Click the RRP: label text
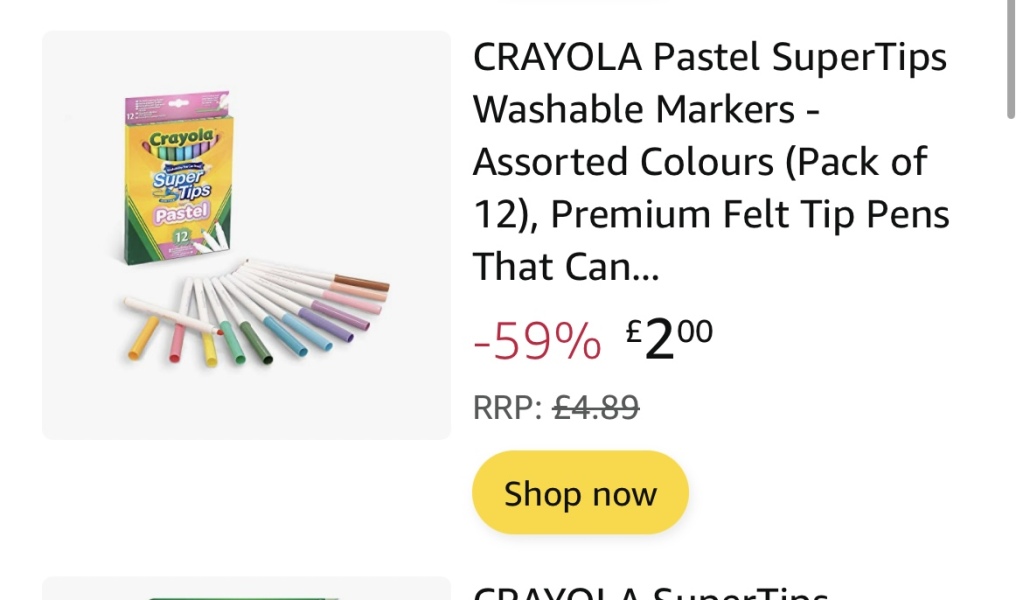Image resolution: width=1023 pixels, height=600 pixels. (x=507, y=407)
